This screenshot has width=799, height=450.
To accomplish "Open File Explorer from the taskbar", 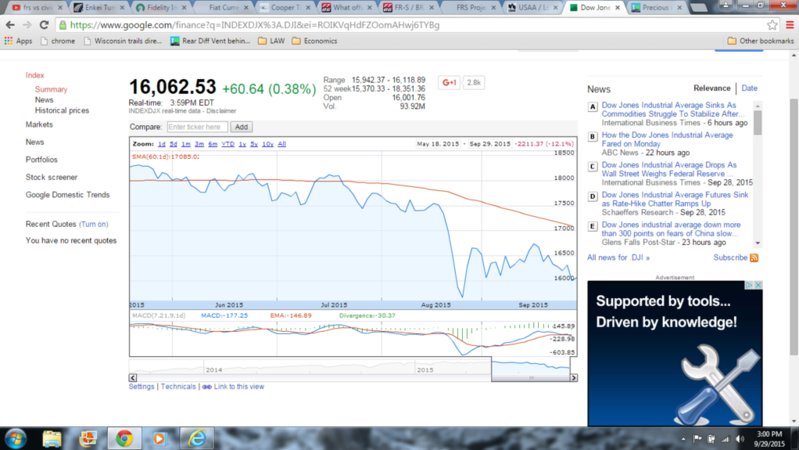I will (52, 438).
